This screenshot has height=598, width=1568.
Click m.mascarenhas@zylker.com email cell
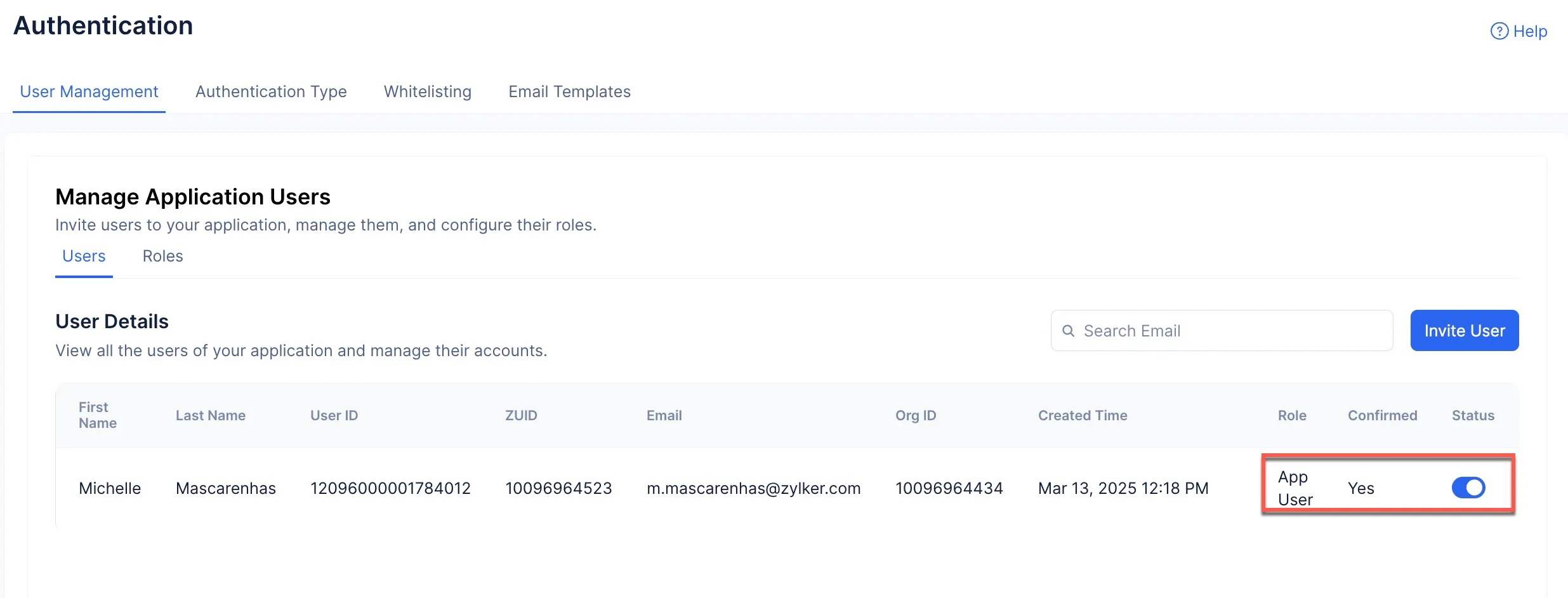tap(754, 488)
